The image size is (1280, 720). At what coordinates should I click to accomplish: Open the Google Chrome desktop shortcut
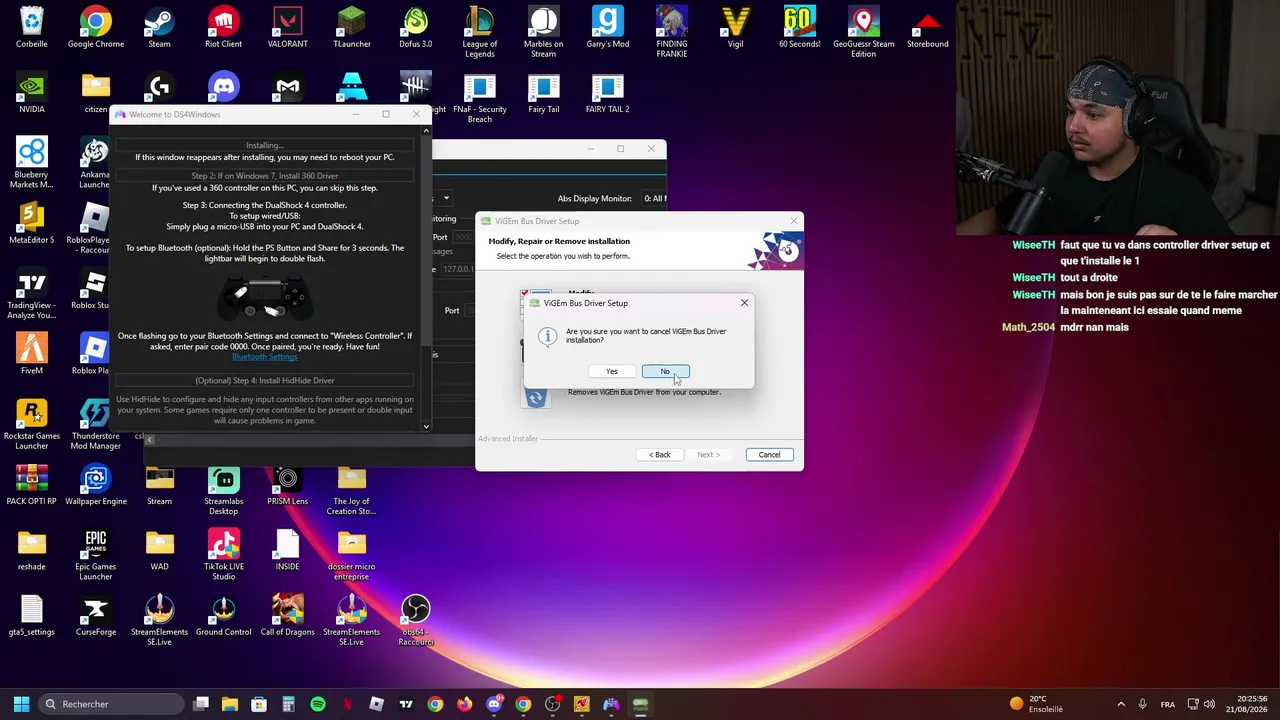[96, 28]
